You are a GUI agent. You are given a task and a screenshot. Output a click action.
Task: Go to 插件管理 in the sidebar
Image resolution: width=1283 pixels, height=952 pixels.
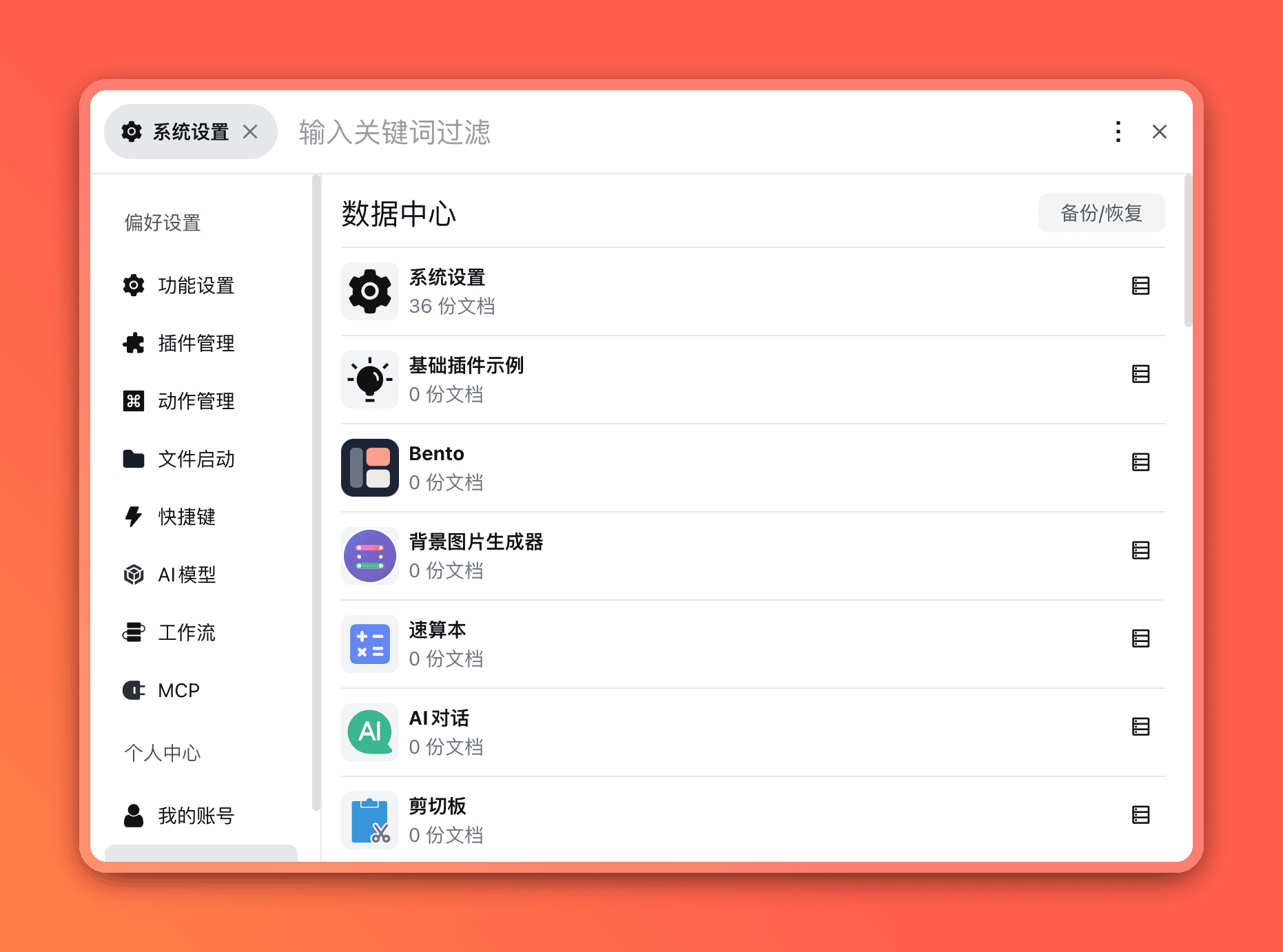(201, 343)
